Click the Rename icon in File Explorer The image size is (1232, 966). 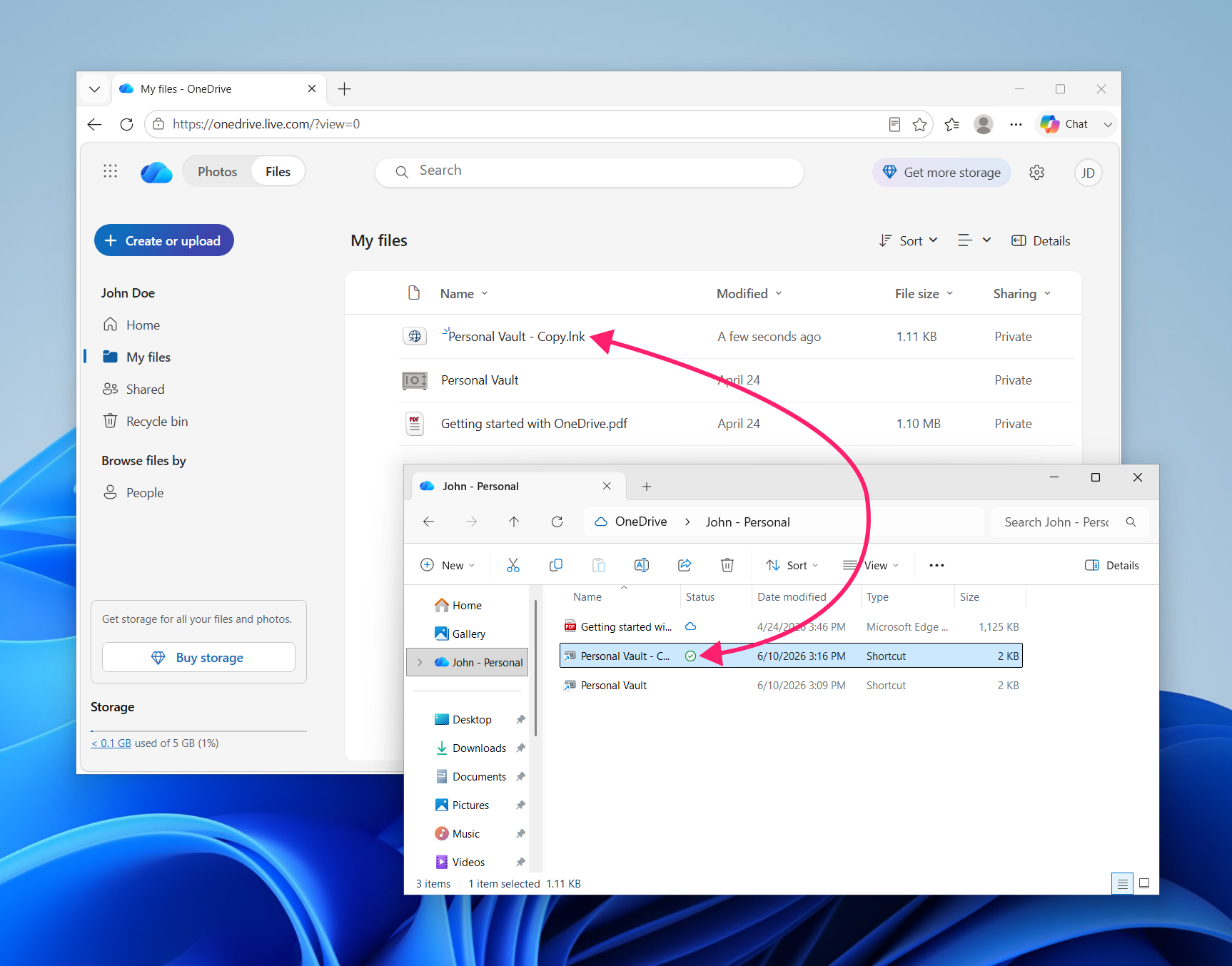point(641,565)
